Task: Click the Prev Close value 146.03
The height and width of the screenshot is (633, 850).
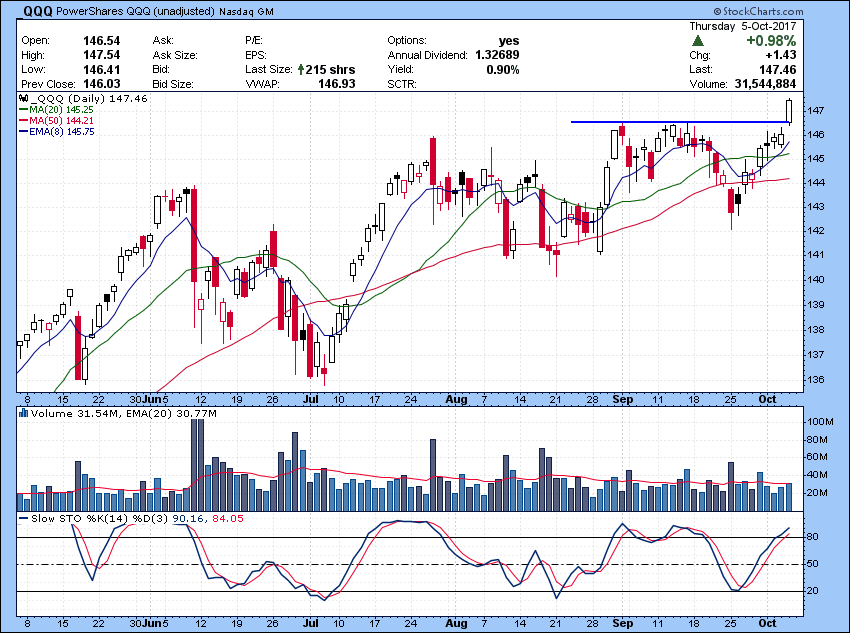Action: click(101, 84)
